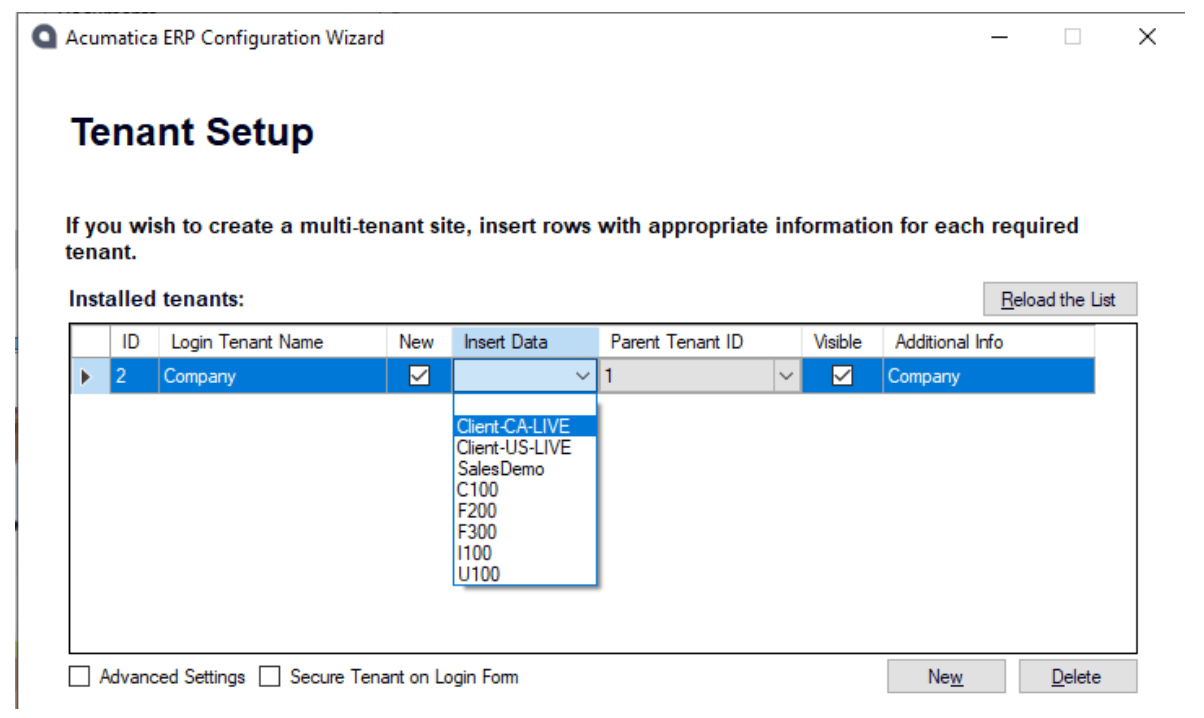The height and width of the screenshot is (718, 1204).
Task: Click the Additional Info column header
Action: click(x=988, y=342)
